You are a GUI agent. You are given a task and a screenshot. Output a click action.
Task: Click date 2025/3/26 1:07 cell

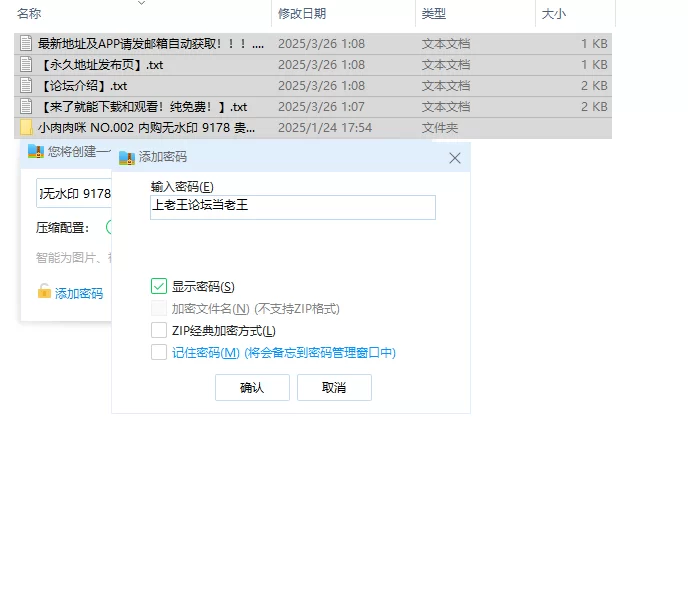[321, 107]
